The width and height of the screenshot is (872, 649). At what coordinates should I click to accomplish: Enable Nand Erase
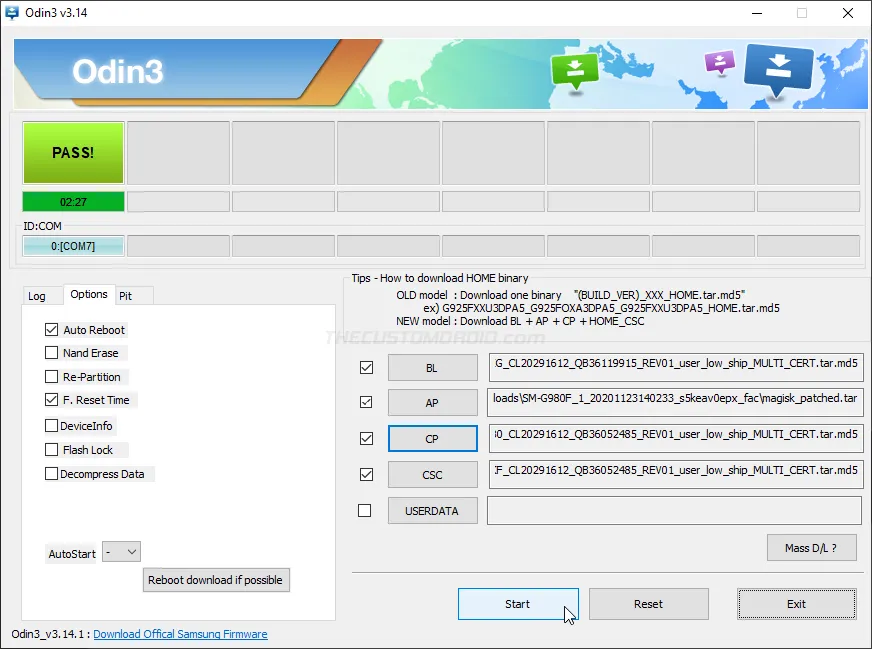pos(51,353)
